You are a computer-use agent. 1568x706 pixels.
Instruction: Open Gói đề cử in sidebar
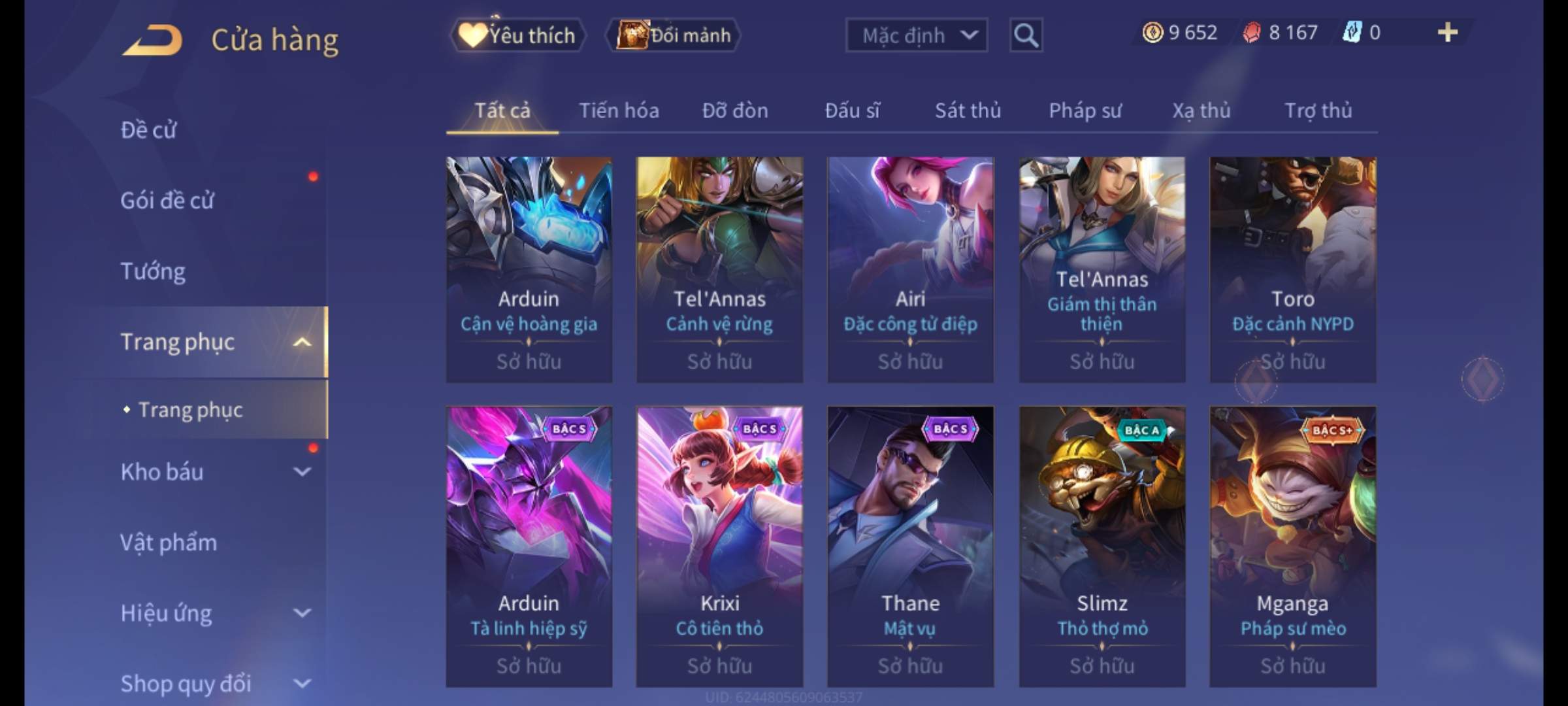[167, 201]
